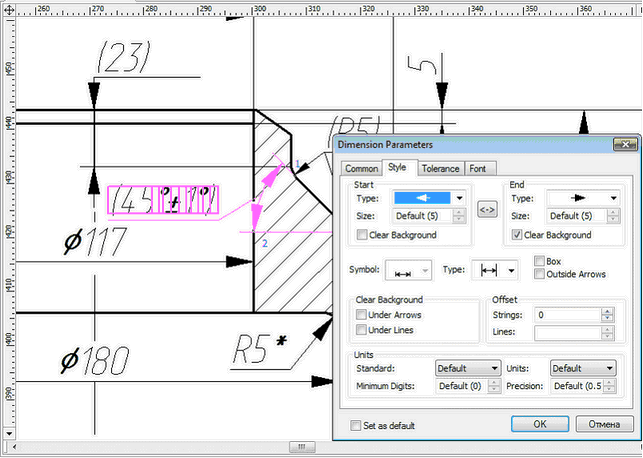Open the Start arrow Type dropdown
The image size is (643, 458).
(x=459, y=198)
